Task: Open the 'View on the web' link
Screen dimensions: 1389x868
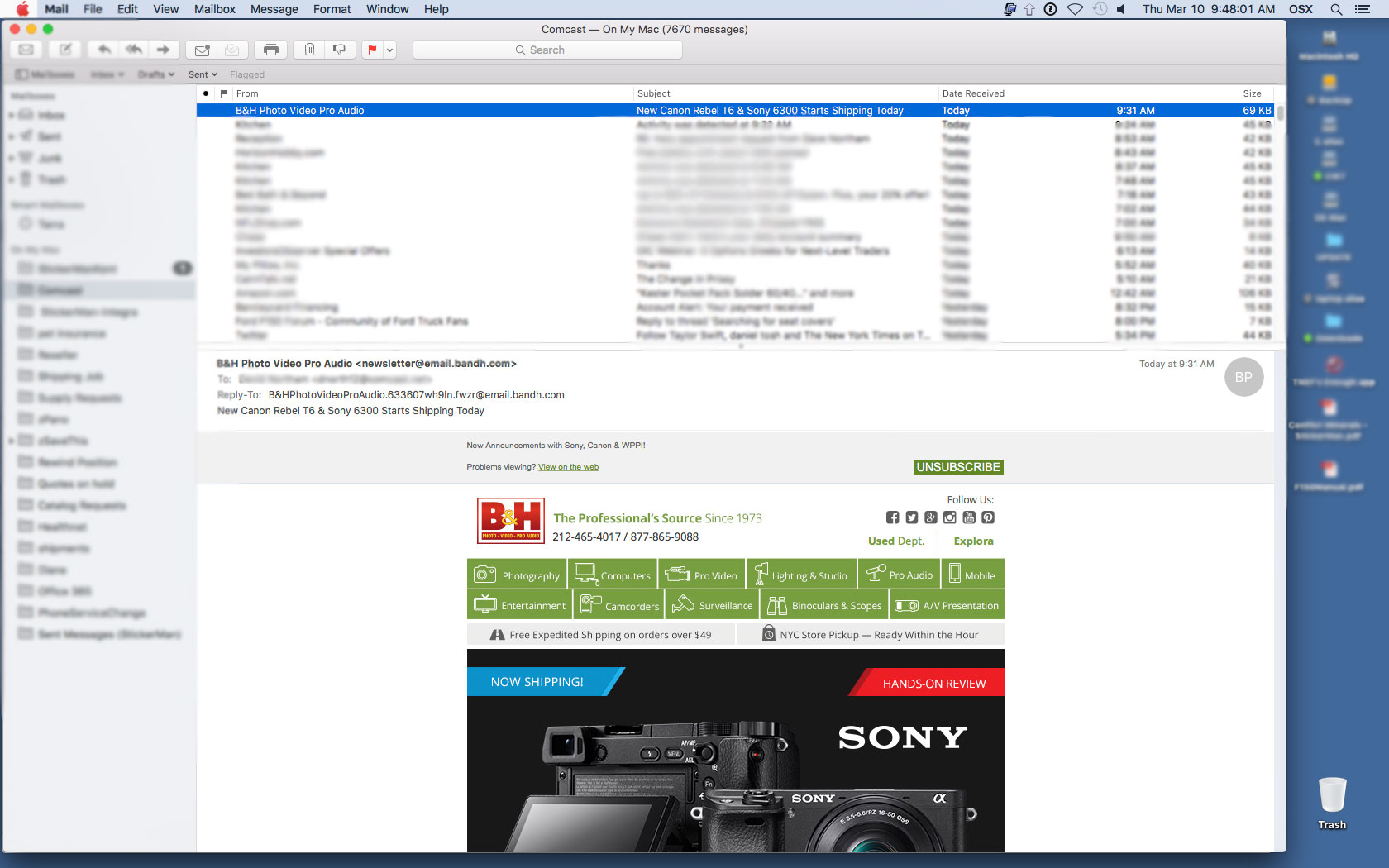Action: pos(568,466)
